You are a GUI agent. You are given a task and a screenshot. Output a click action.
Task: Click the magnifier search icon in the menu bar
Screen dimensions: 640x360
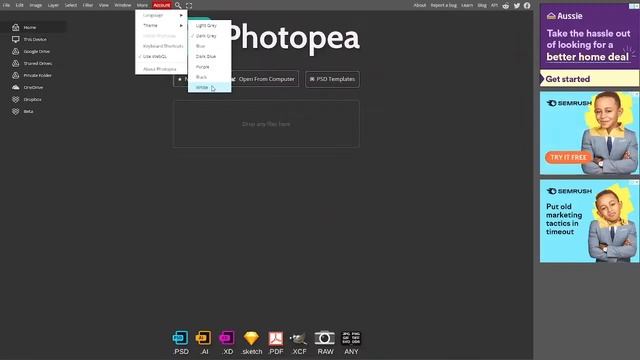178,5
